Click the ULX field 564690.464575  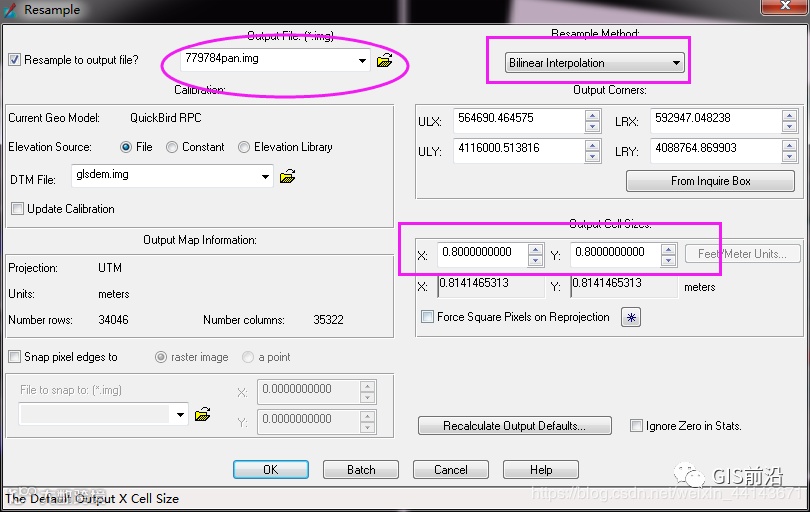pos(519,121)
